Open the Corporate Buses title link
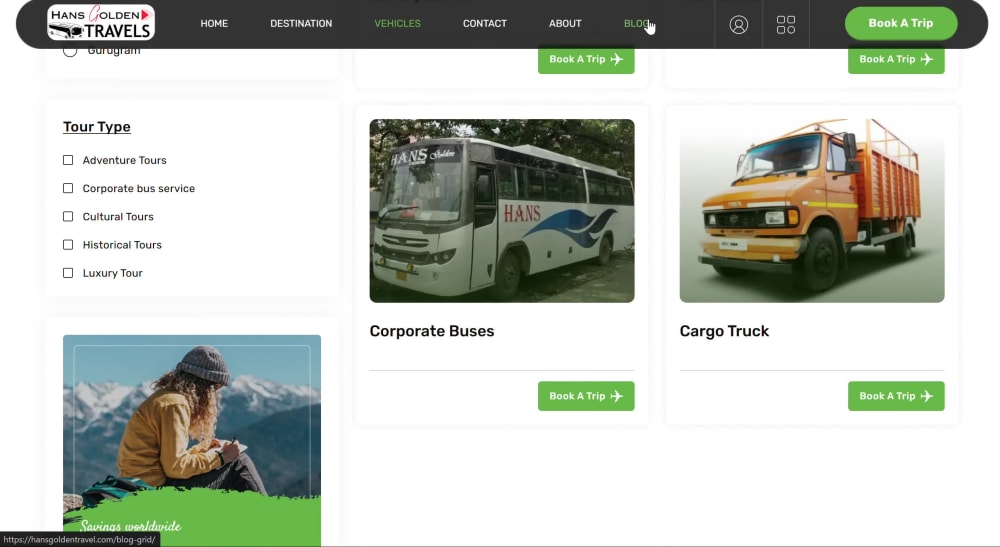The height and width of the screenshot is (547, 1000). coord(432,331)
